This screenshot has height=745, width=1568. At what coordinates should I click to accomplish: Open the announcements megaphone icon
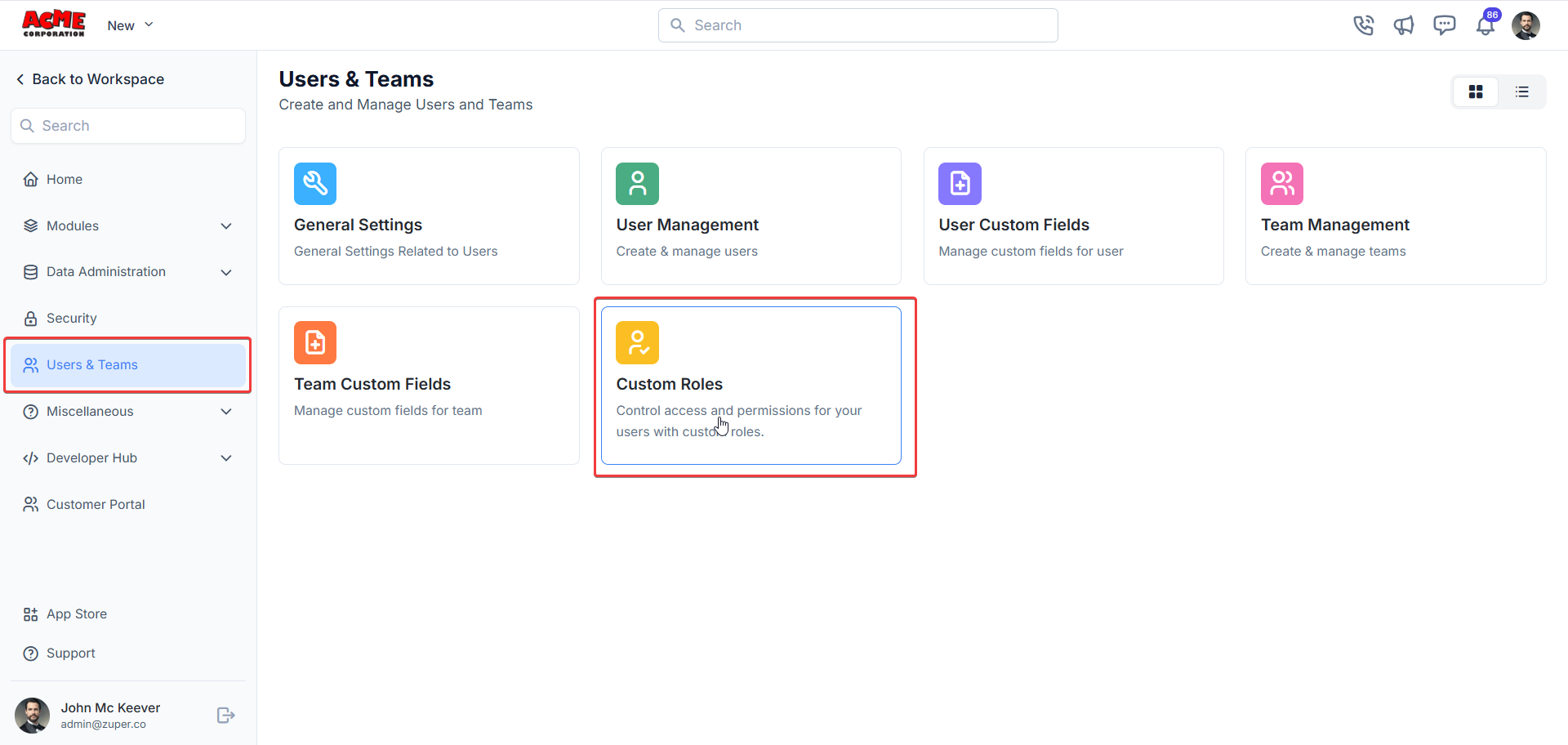tap(1404, 25)
